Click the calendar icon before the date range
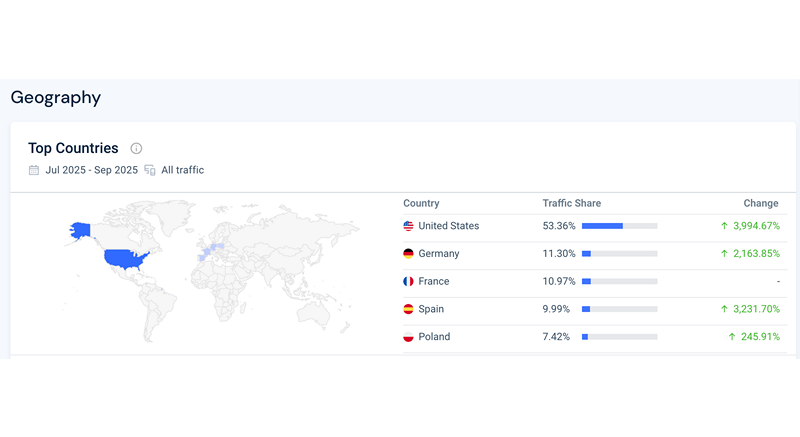The height and width of the screenshot is (437, 800). 34,170
